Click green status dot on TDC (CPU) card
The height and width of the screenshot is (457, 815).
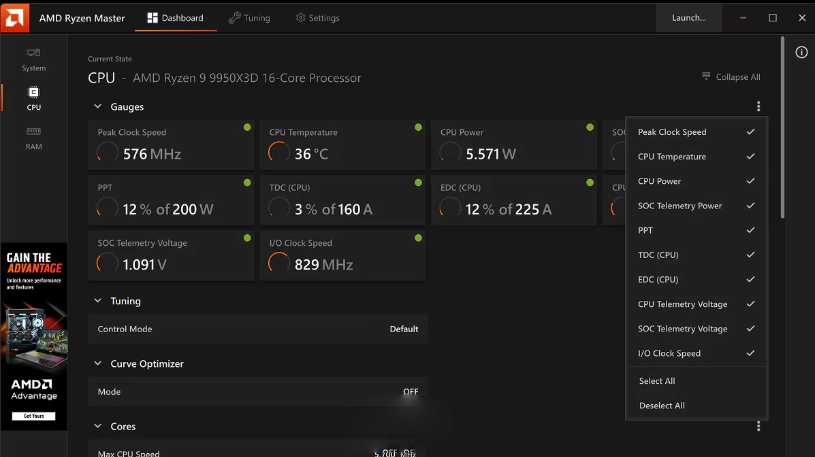(x=418, y=182)
